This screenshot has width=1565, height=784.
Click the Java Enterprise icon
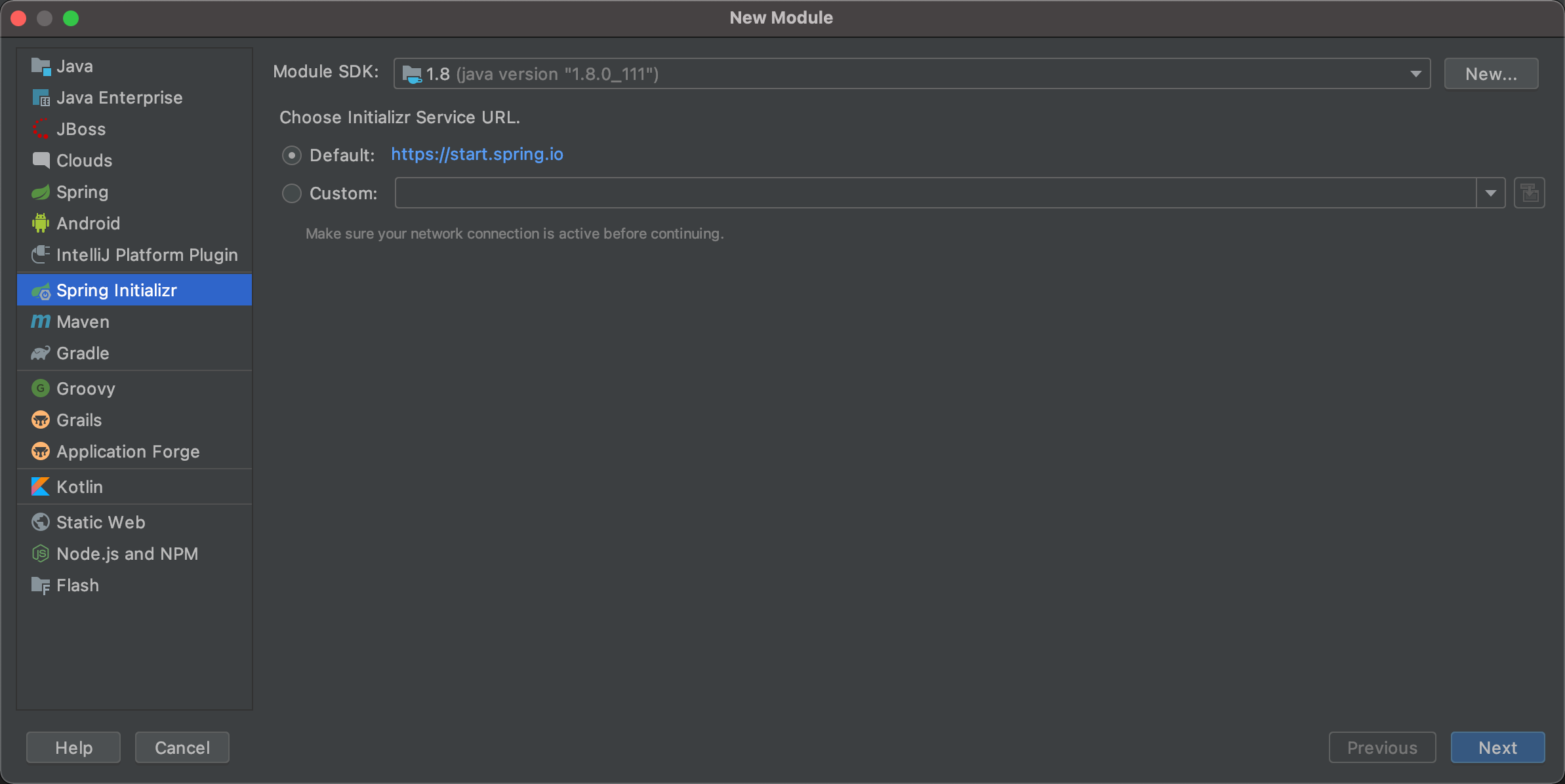coord(41,98)
